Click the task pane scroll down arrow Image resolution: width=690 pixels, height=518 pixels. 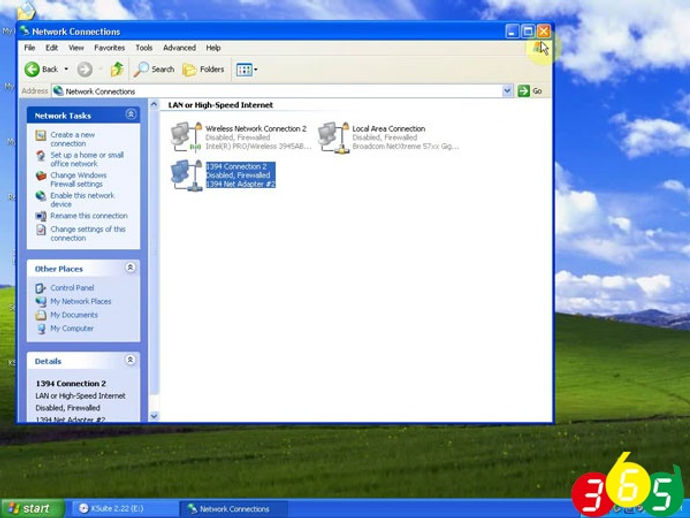pyautogui.click(x=154, y=416)
